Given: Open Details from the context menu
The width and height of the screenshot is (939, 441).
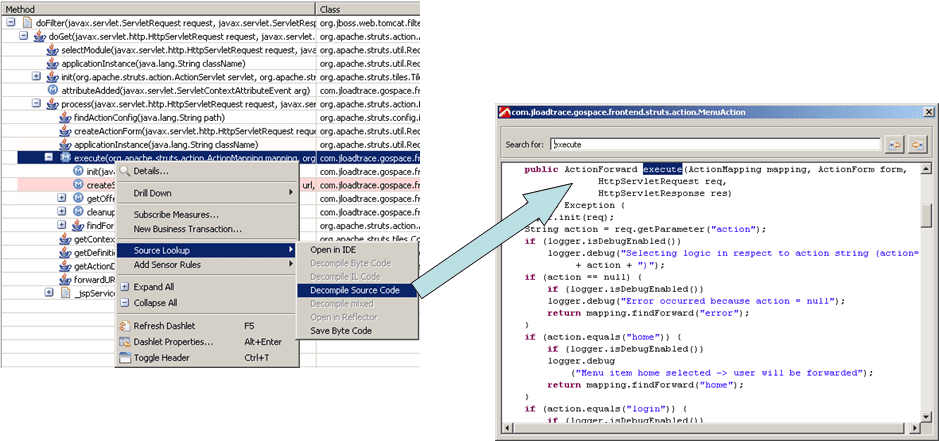Looking at the screenshot, I should [207, 171].
